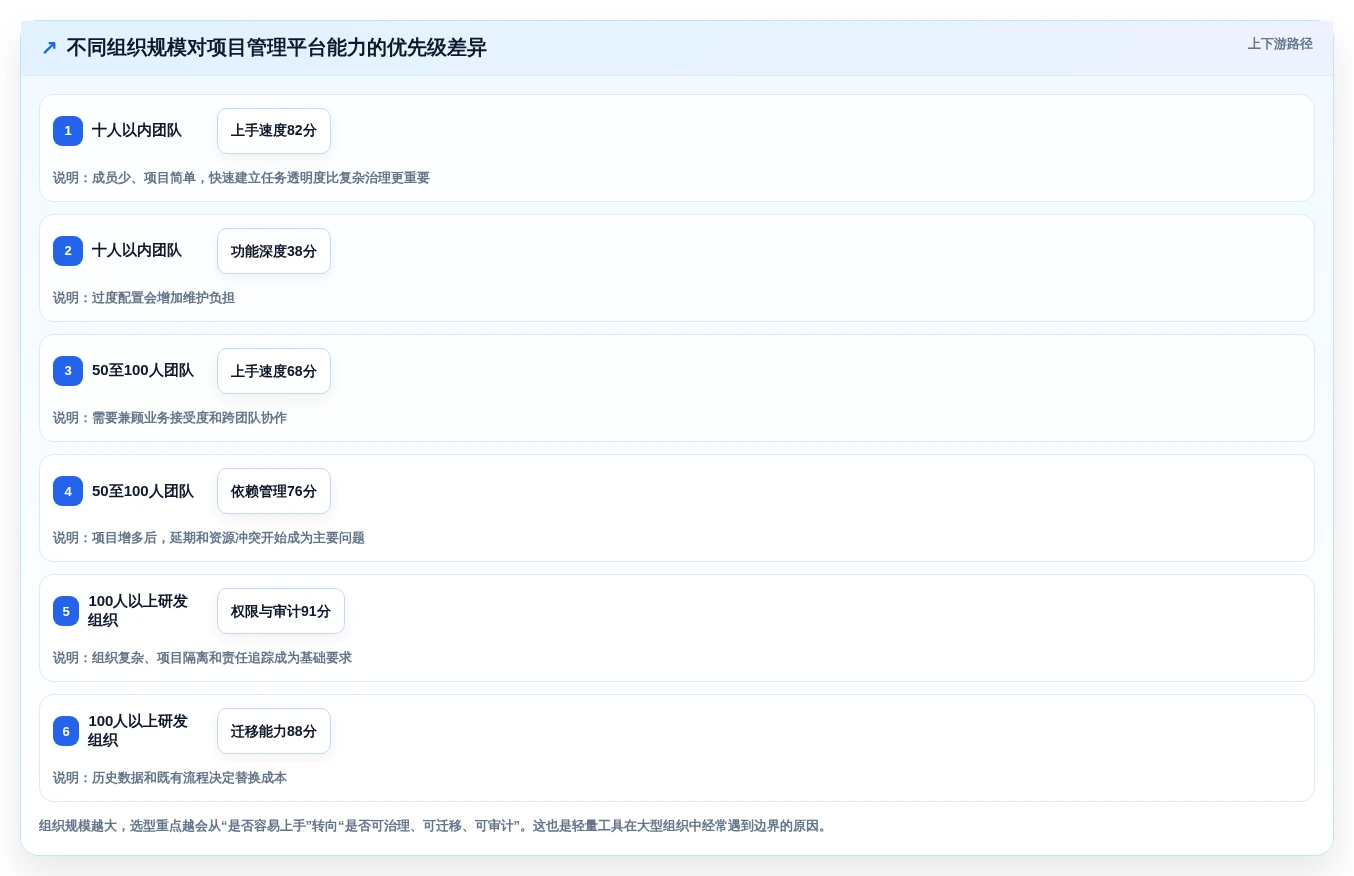Screen dimensions: 1354x876
Task: Click 50至100人团队 label in row 3
Action: point(143,370)
